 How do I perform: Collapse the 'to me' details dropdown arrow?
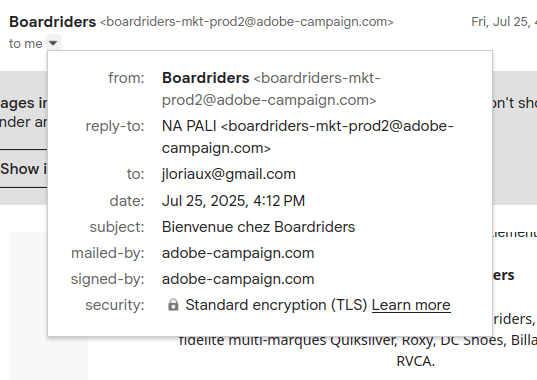pos(53,43)
